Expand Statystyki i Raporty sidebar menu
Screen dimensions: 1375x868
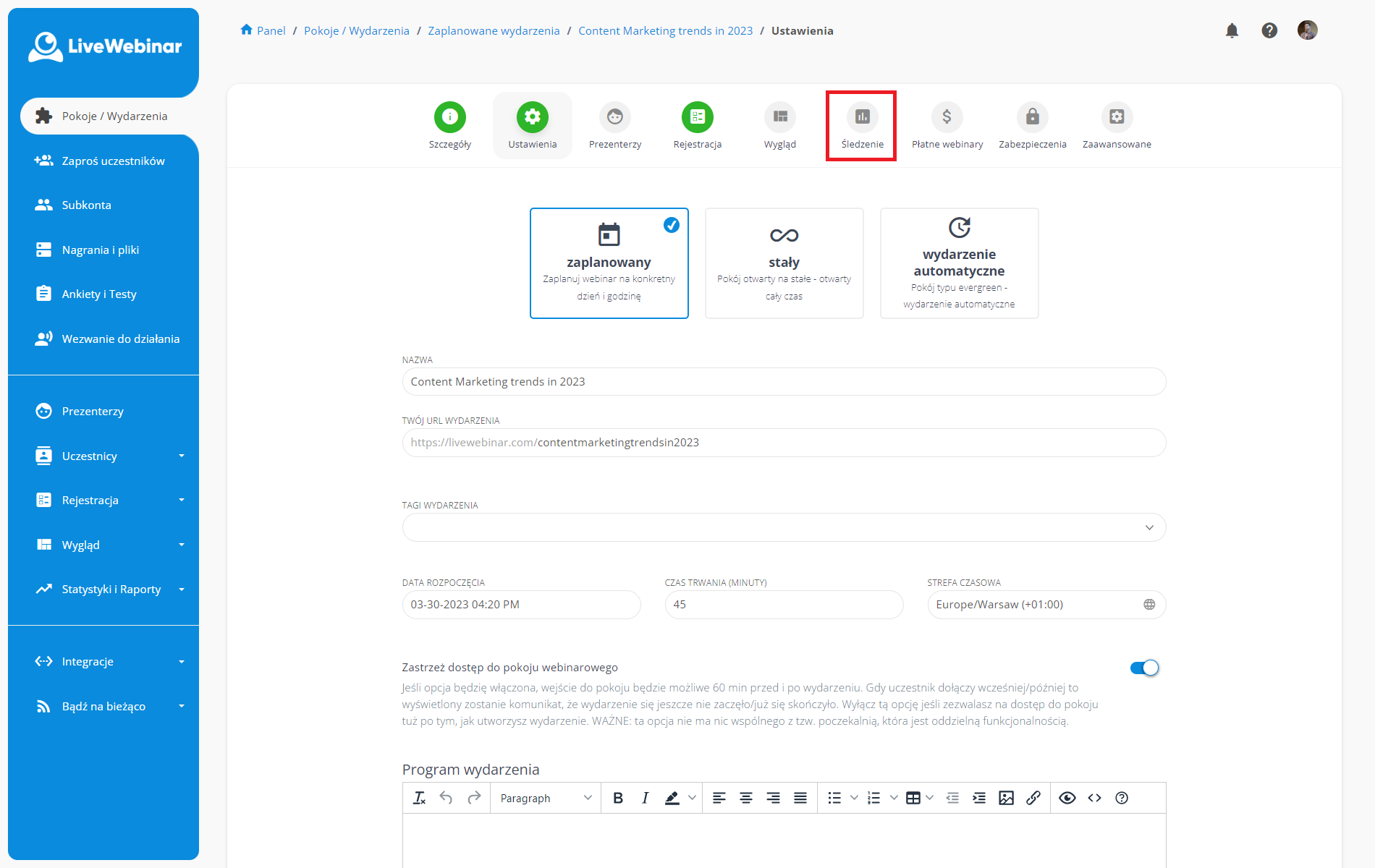(111, 589)
